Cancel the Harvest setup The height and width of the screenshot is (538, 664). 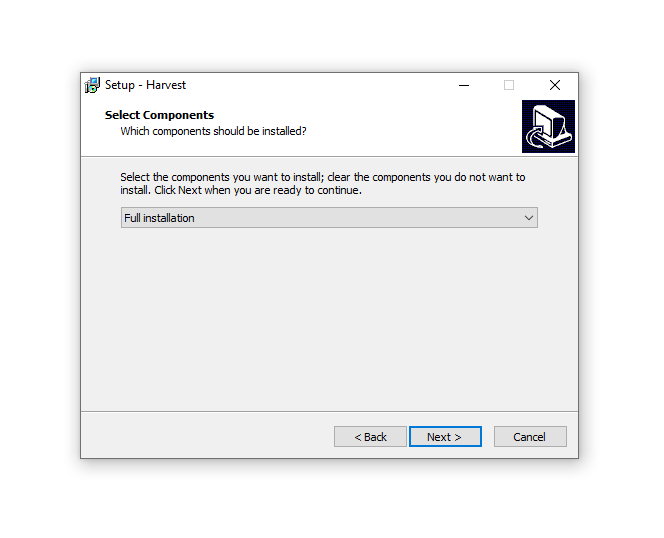point(530,437)
